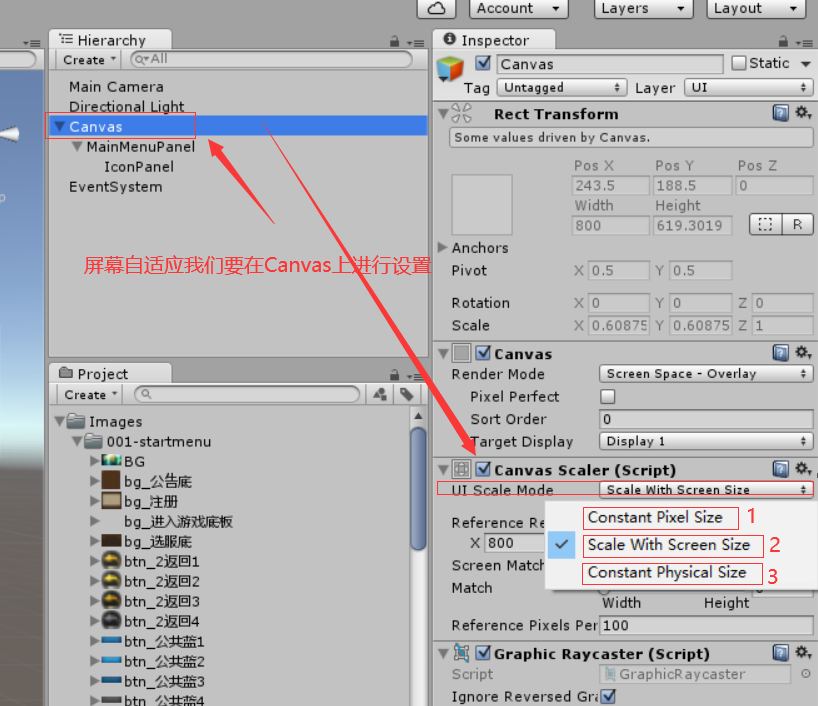Toggle the Canvas GameObject active checkbox
This screenshot has width=818, height=706.
point(483,63)
